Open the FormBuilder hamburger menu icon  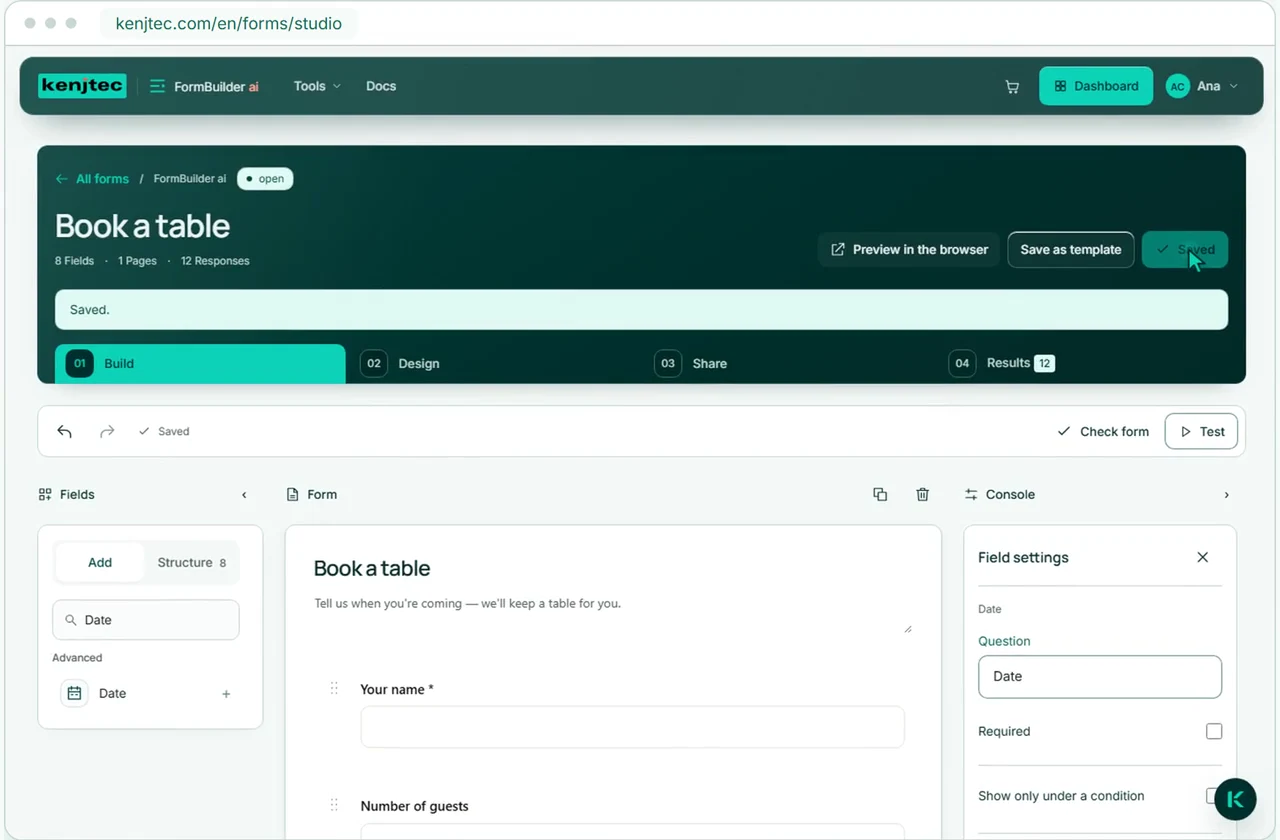[x=157, y=86]
